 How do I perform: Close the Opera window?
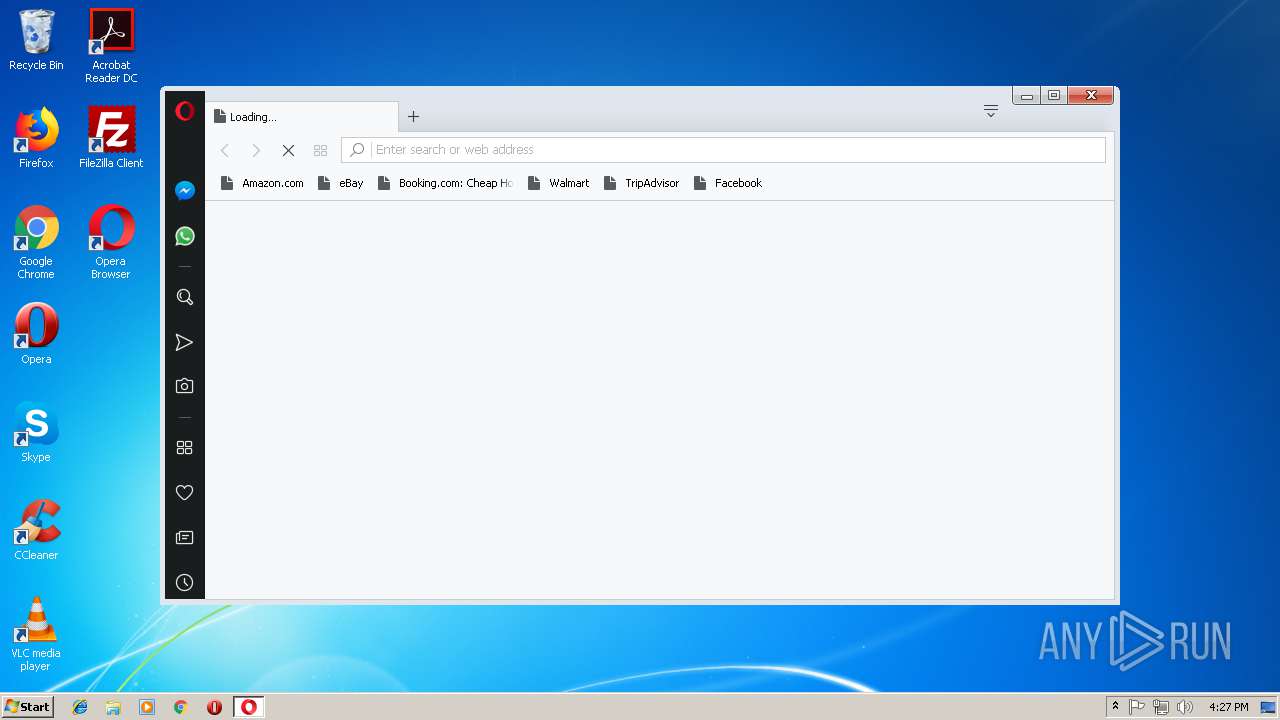(x=1091, y=96)
